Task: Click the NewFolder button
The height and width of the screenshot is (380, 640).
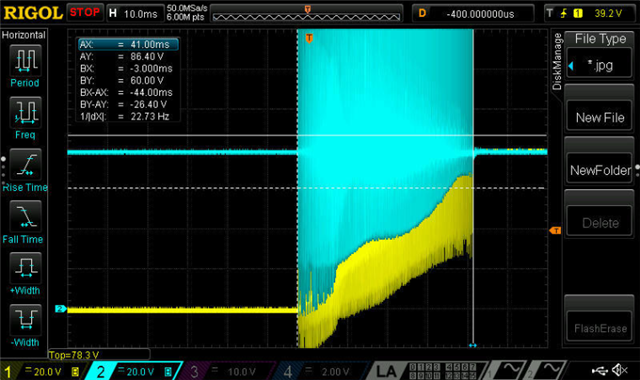Action: (600, 170)
